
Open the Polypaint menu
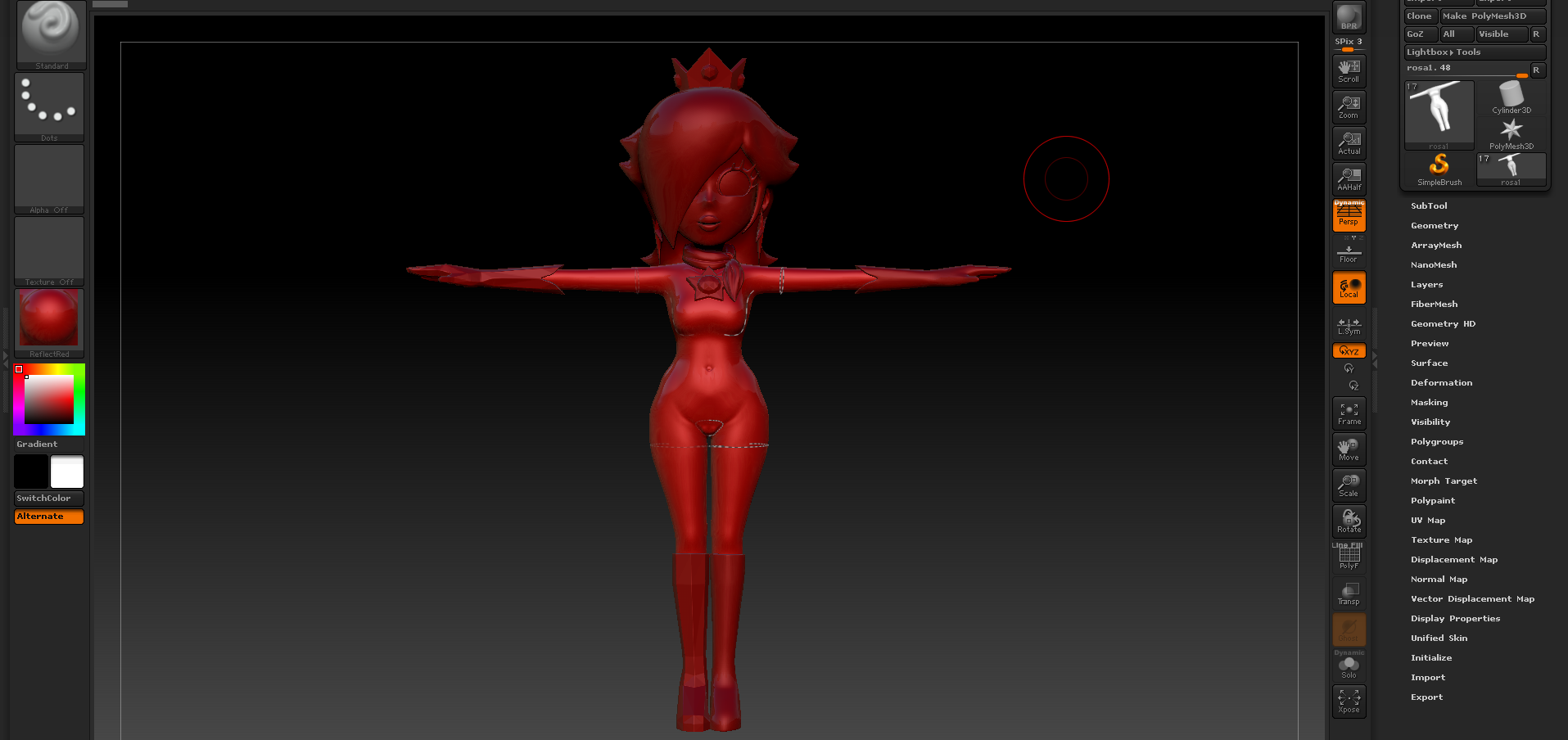pos(1433,501)
